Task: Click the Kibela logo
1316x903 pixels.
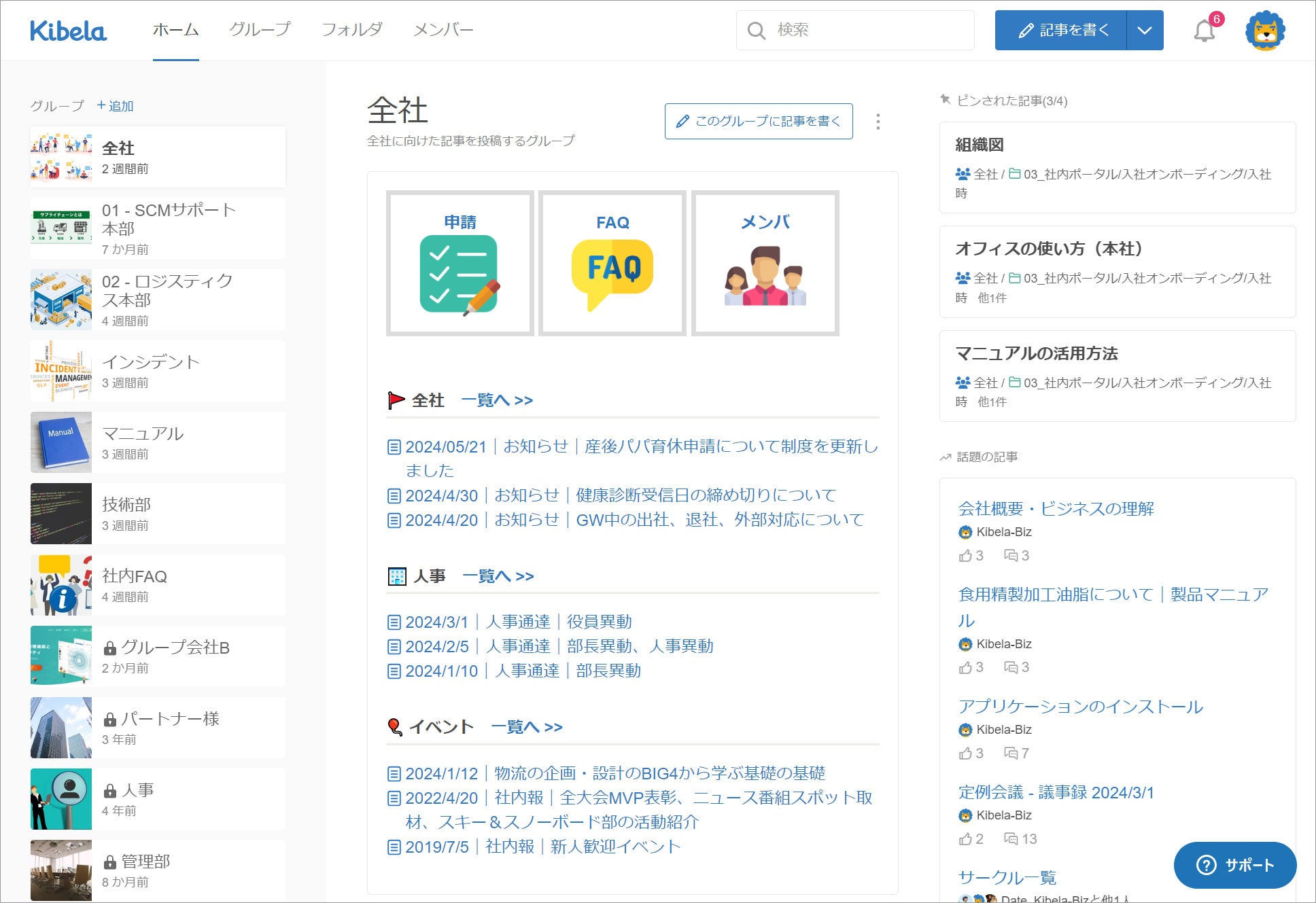Action: [x=68, y=31]
